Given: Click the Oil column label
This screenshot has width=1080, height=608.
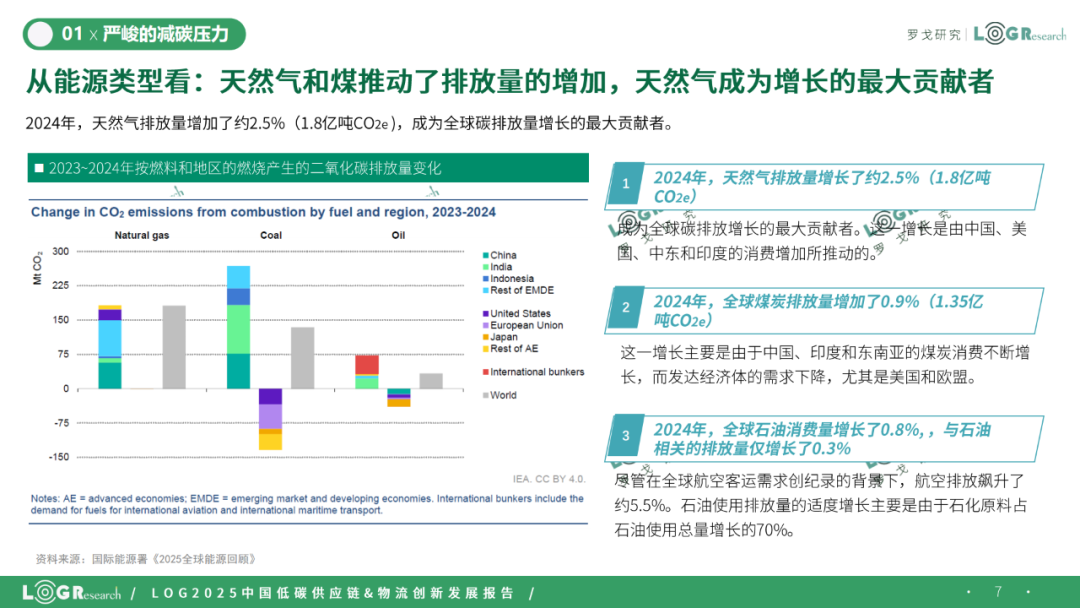Looking at the screenshot, I should point(398,235).
